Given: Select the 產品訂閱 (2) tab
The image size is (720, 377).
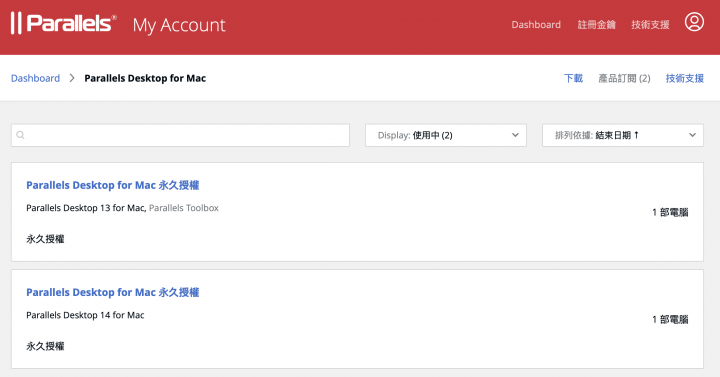Looking at the screenshot, I should click(624, 79).
